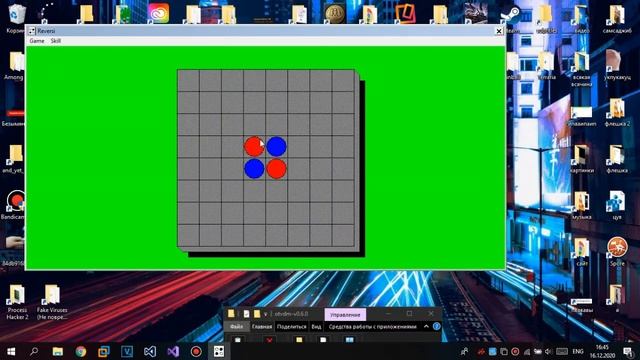640x360 pixels.
Task: Open the Skill menu in Reversi
Action: click(x=56, y=41)
